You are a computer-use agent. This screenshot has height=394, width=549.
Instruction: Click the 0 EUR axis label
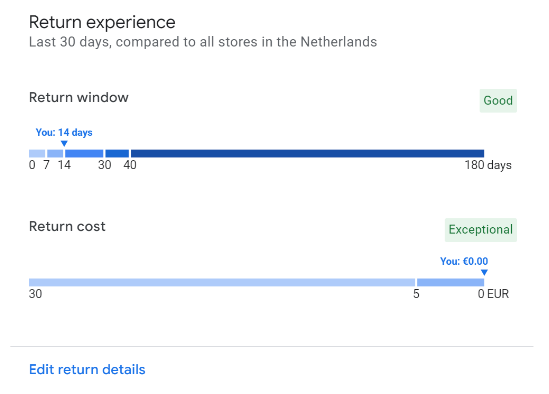point(493,294)
